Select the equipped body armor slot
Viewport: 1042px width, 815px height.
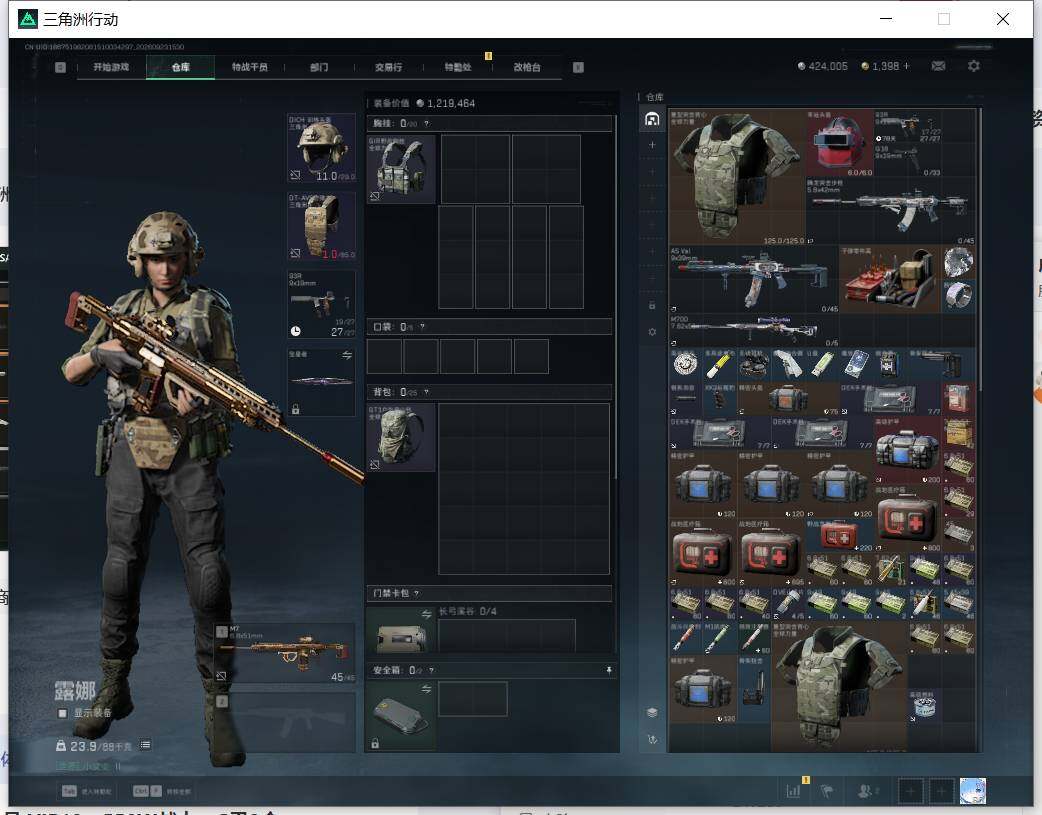[x=322, y=227]
